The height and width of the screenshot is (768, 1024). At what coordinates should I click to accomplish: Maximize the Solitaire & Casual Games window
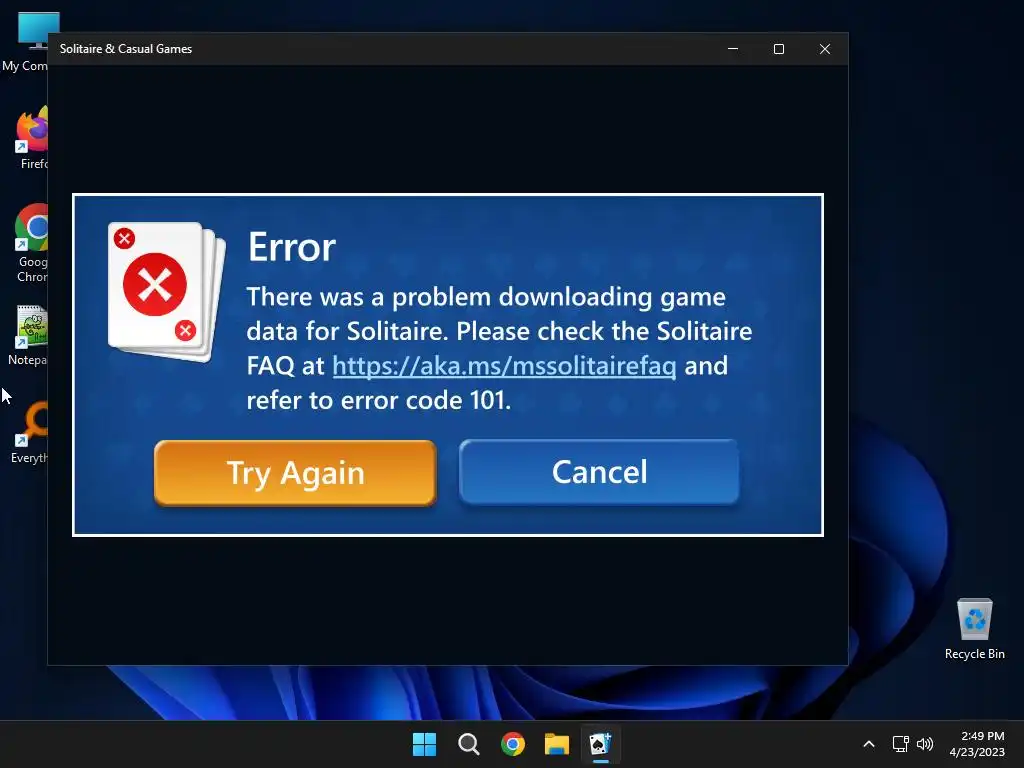(x=778, y=49)
